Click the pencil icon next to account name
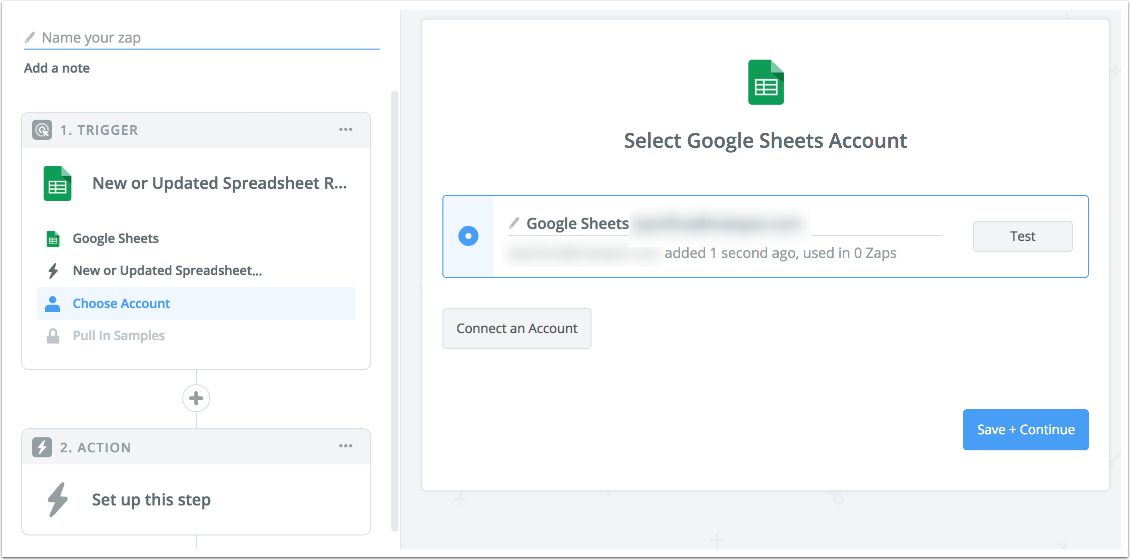 (x=514, y=223)
